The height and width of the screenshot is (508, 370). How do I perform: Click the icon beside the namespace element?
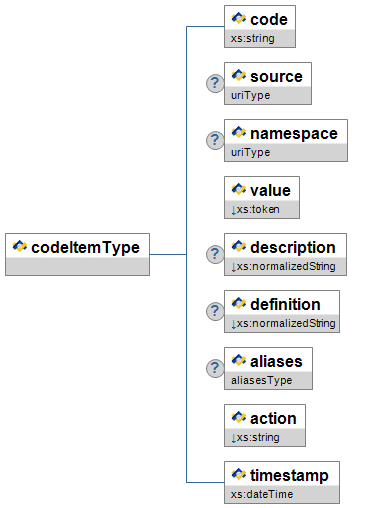coord(239,132)
